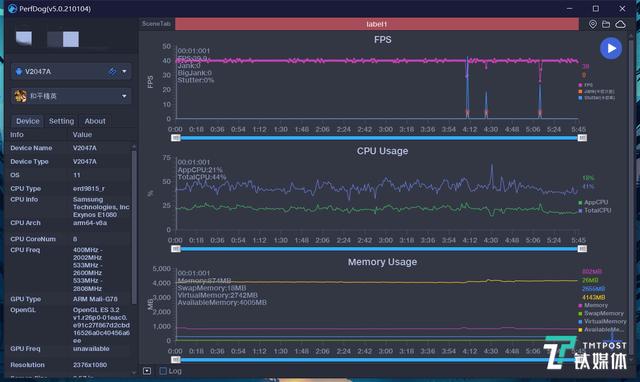Click the user avatar thumbnail

pyautogui.click(x=24, y=38)
